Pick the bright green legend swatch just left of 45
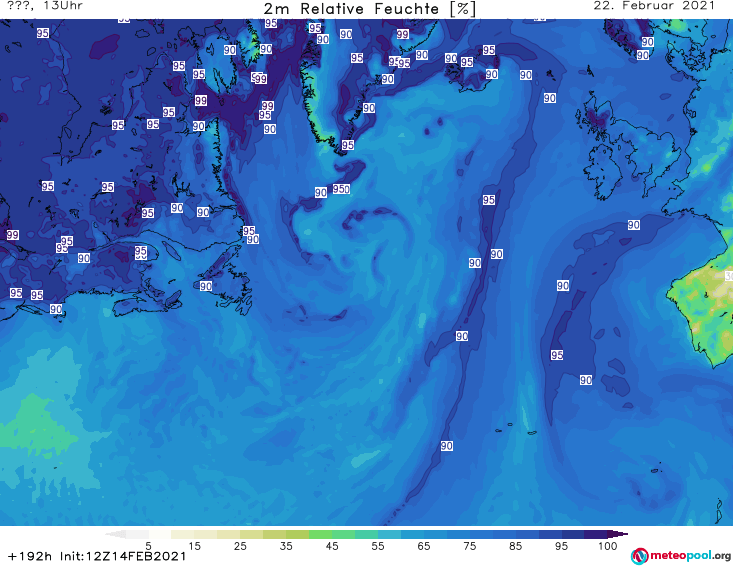Viewport: 733px width, 566px height. 320,534
